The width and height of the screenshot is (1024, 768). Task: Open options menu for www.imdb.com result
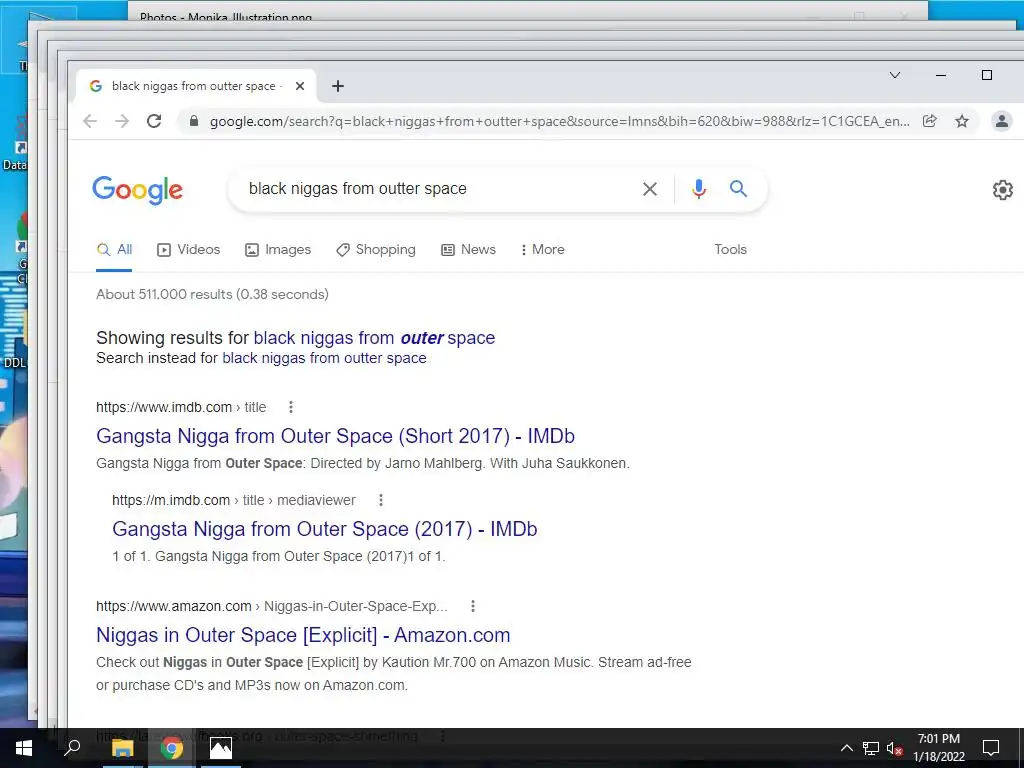pyautogui.click(x=291, y=408)
